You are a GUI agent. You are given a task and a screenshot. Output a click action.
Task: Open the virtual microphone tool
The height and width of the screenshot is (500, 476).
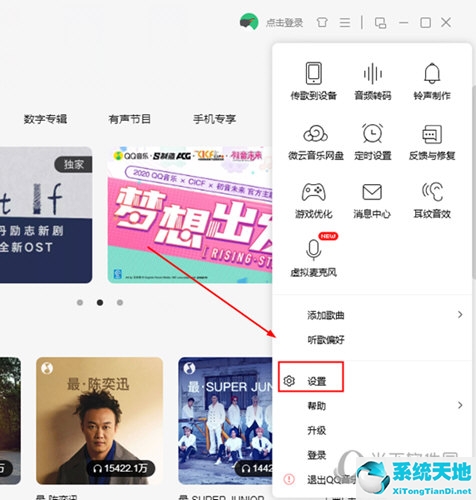click(x=313, y=257)
